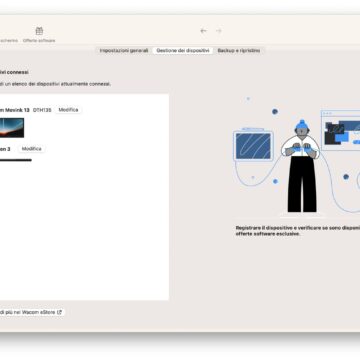Screen dimensions: 360x360
Task: Open the Backup e ripristino tab
Action: [239, 51]
